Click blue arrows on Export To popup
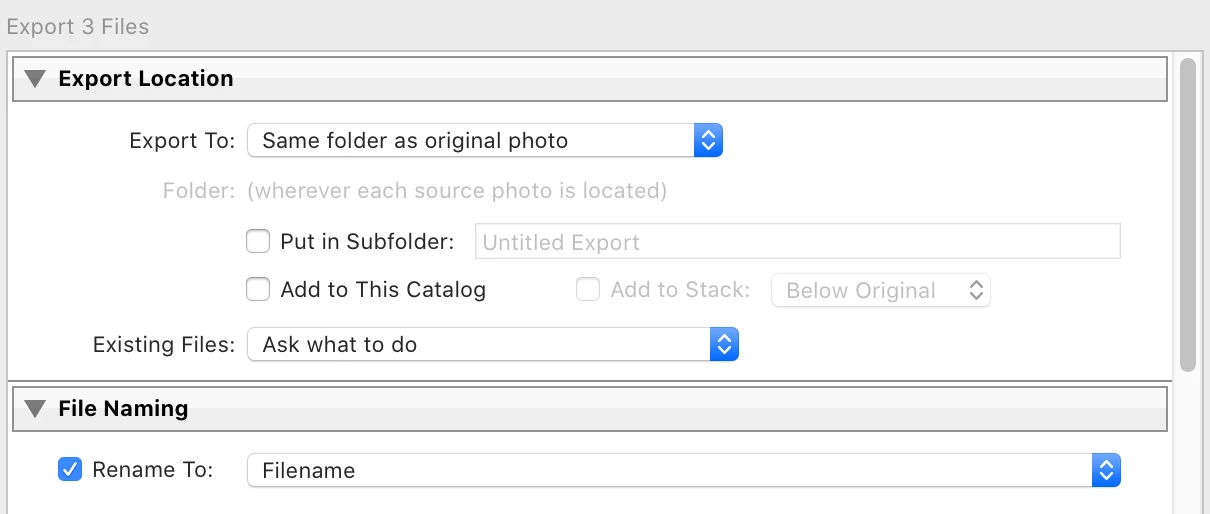This screenshot has width=1210, height=514. click(x=707, y=141)
